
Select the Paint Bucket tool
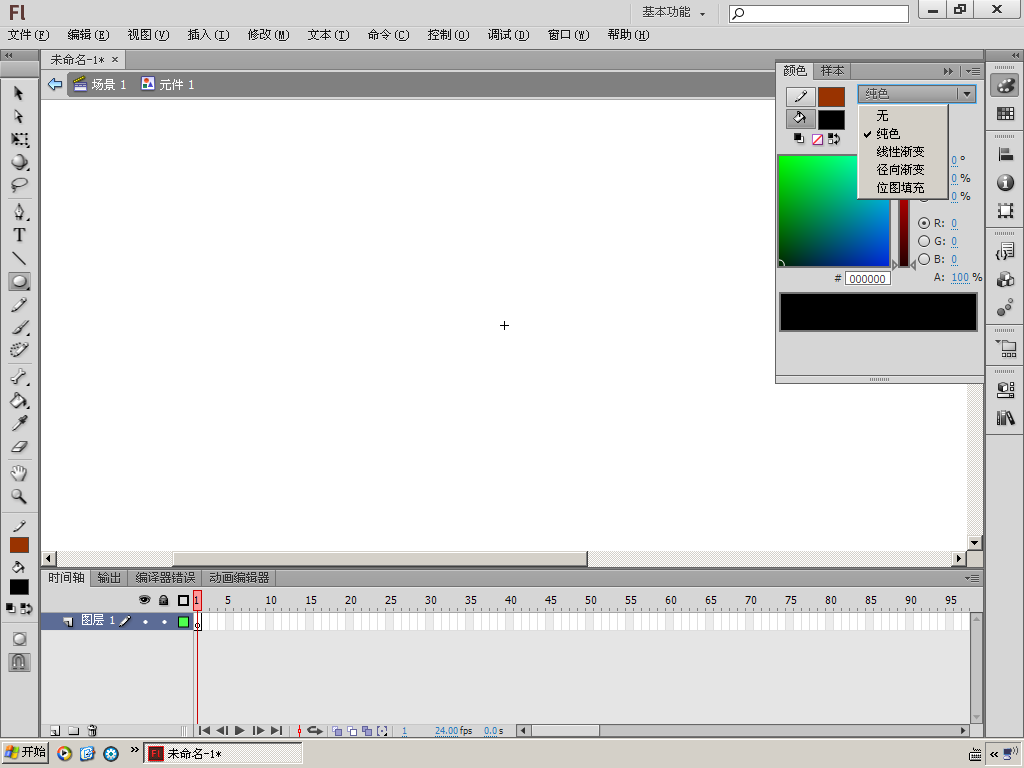[x=19, y=400]
